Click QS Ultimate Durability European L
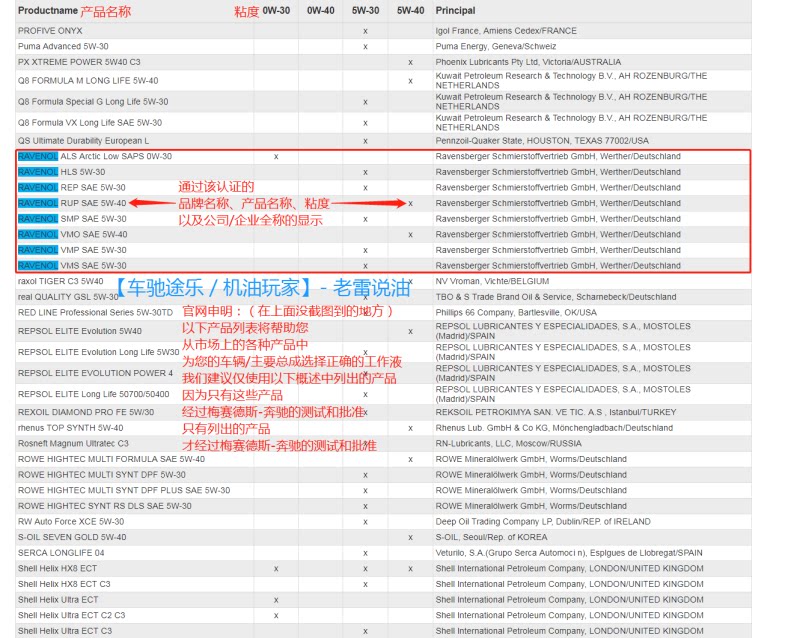The width and height of the screenshot is (800, 638). 83,140
